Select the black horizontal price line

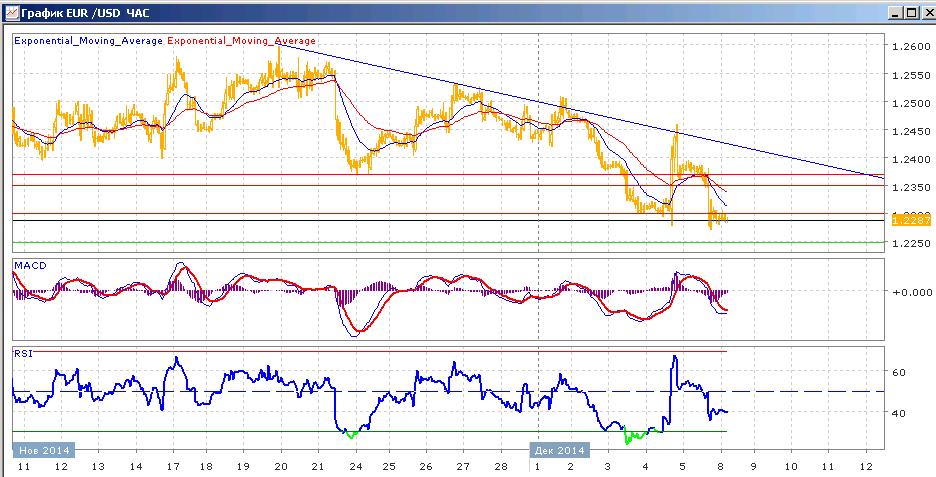point(448,221)
